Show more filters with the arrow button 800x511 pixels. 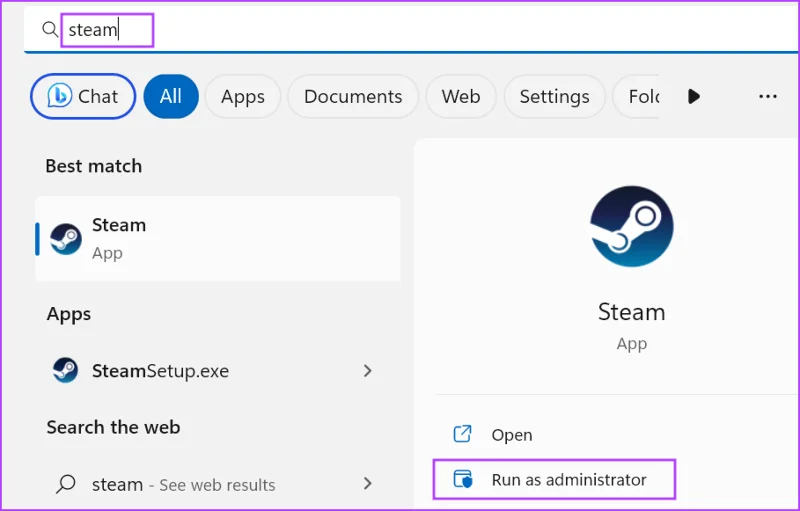tap(693, 96)
